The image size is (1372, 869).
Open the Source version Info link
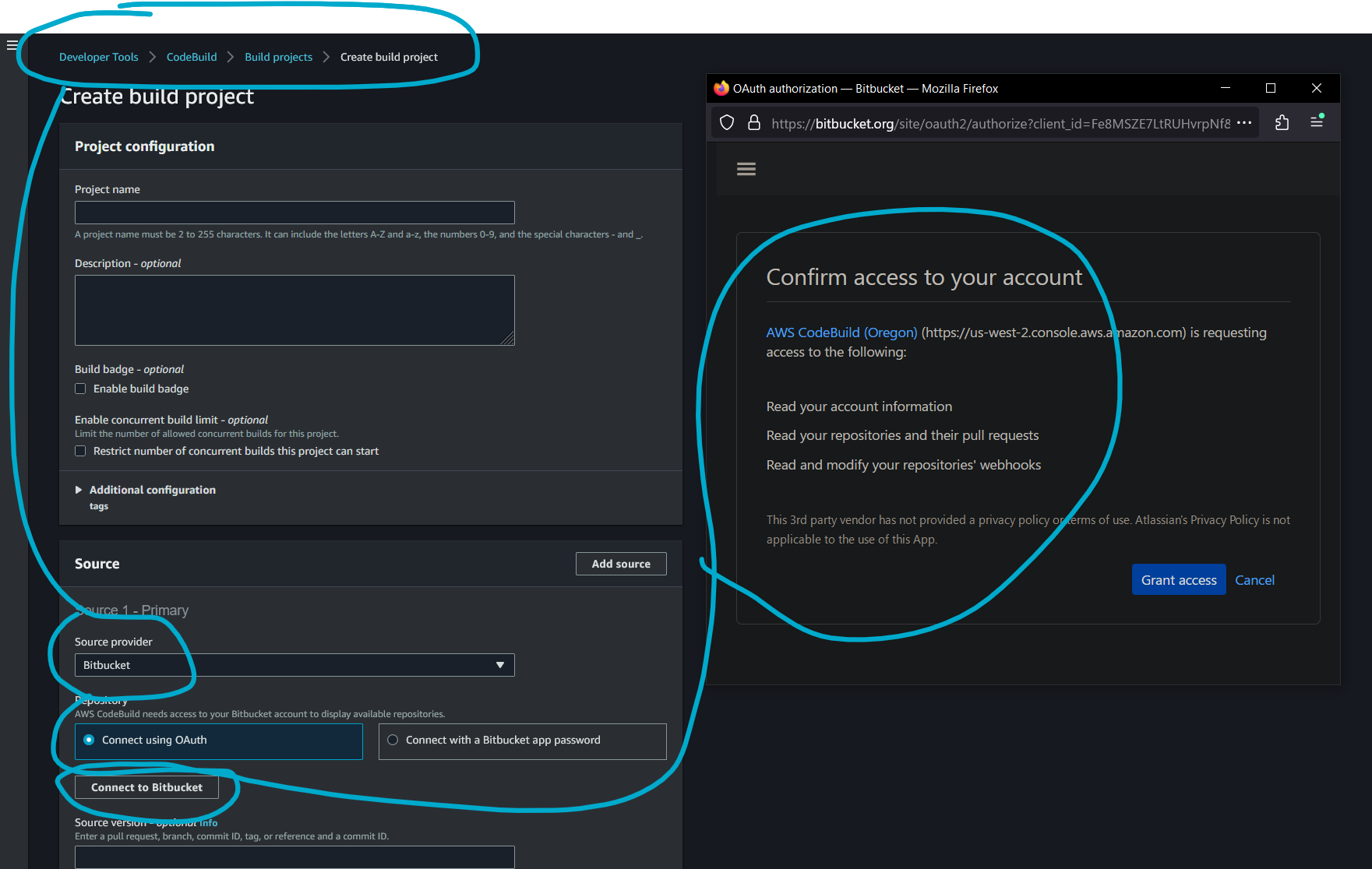[209, 823]
